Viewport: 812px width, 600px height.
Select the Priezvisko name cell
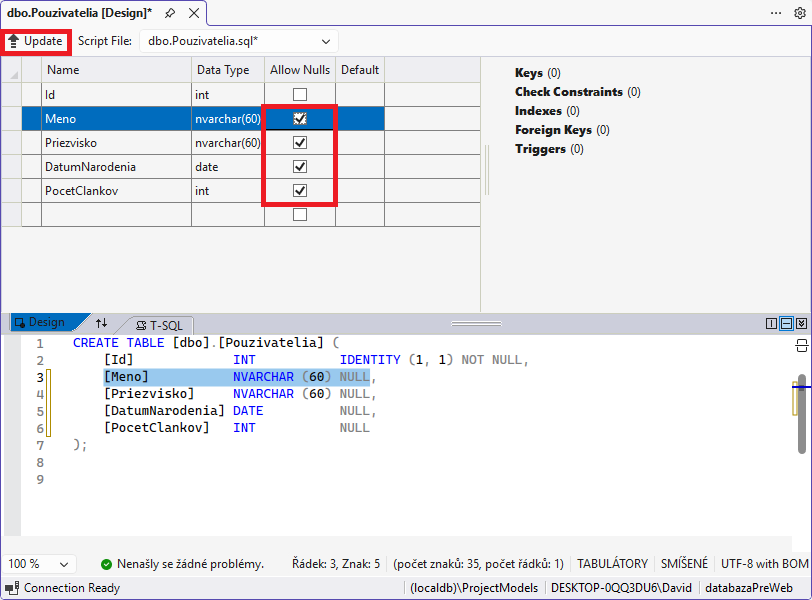pyautogui.click(x=117, y=142)
